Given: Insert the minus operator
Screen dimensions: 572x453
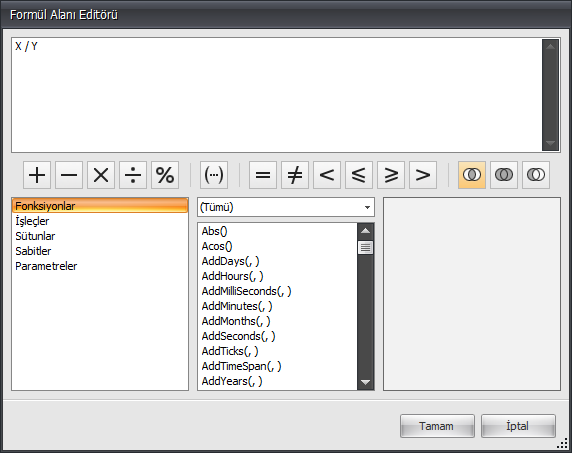Looking at the screenshot, I should (69, 175).
